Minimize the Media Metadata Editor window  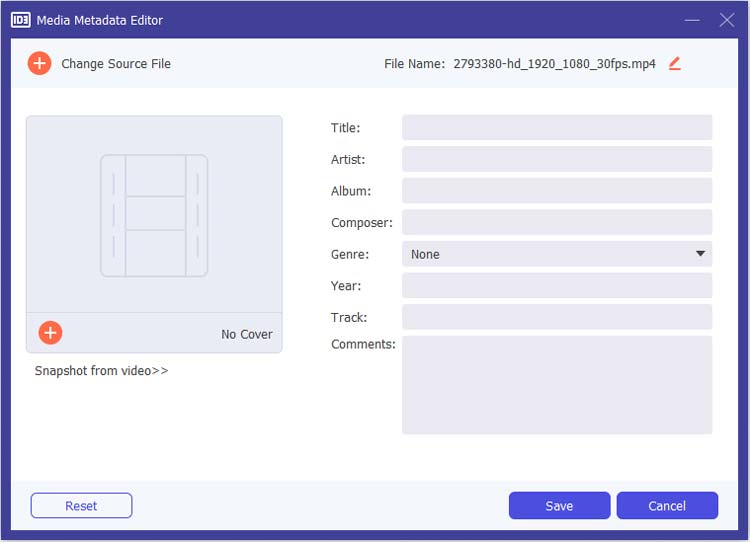click(x=692, y=20)
